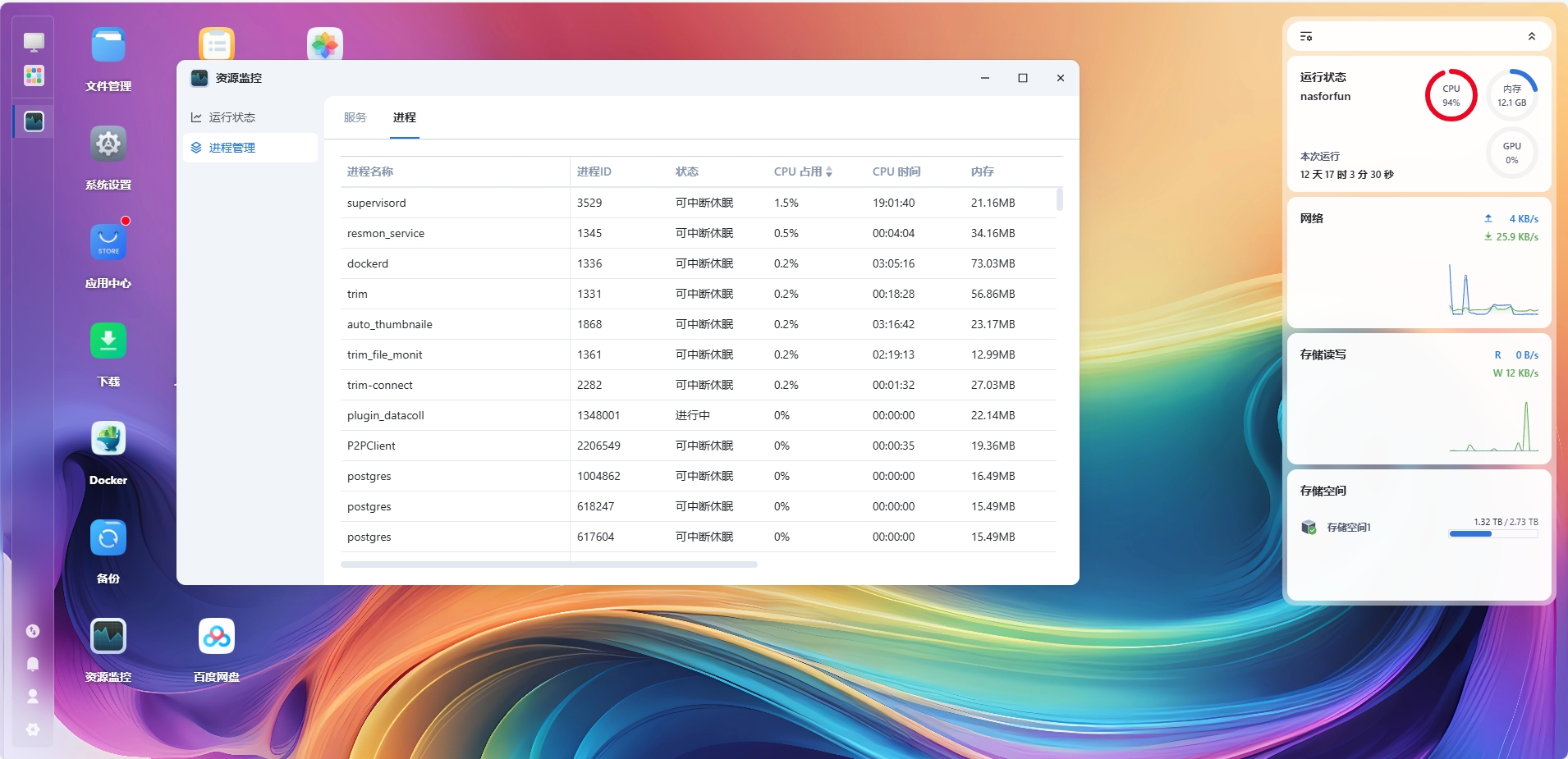The image size is (1568, 759).
Task: Click the horizontal scrollbar under the process table
Action: (x=548, y=565)
